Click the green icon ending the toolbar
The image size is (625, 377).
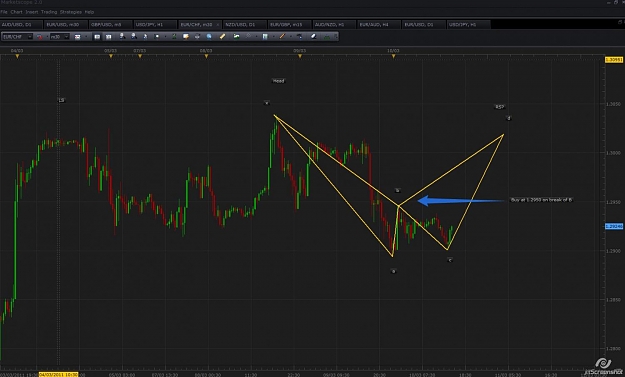pos(326,37)
